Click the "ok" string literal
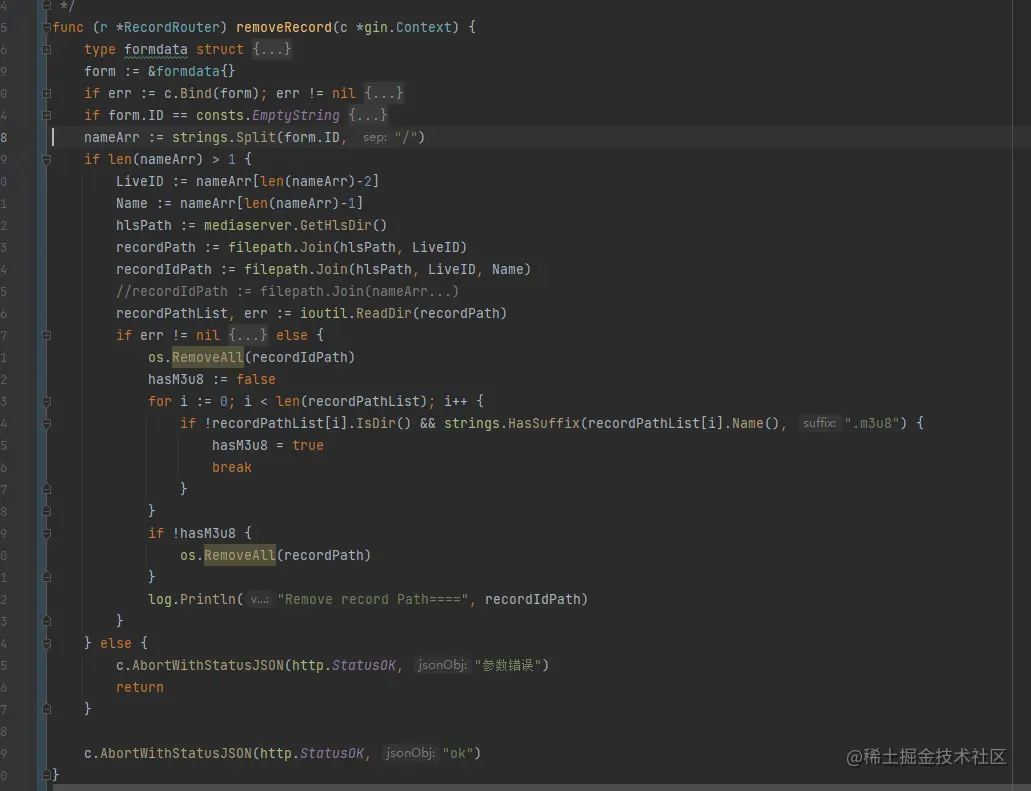This screenshot has width=1031, height=791. [458, 754]
